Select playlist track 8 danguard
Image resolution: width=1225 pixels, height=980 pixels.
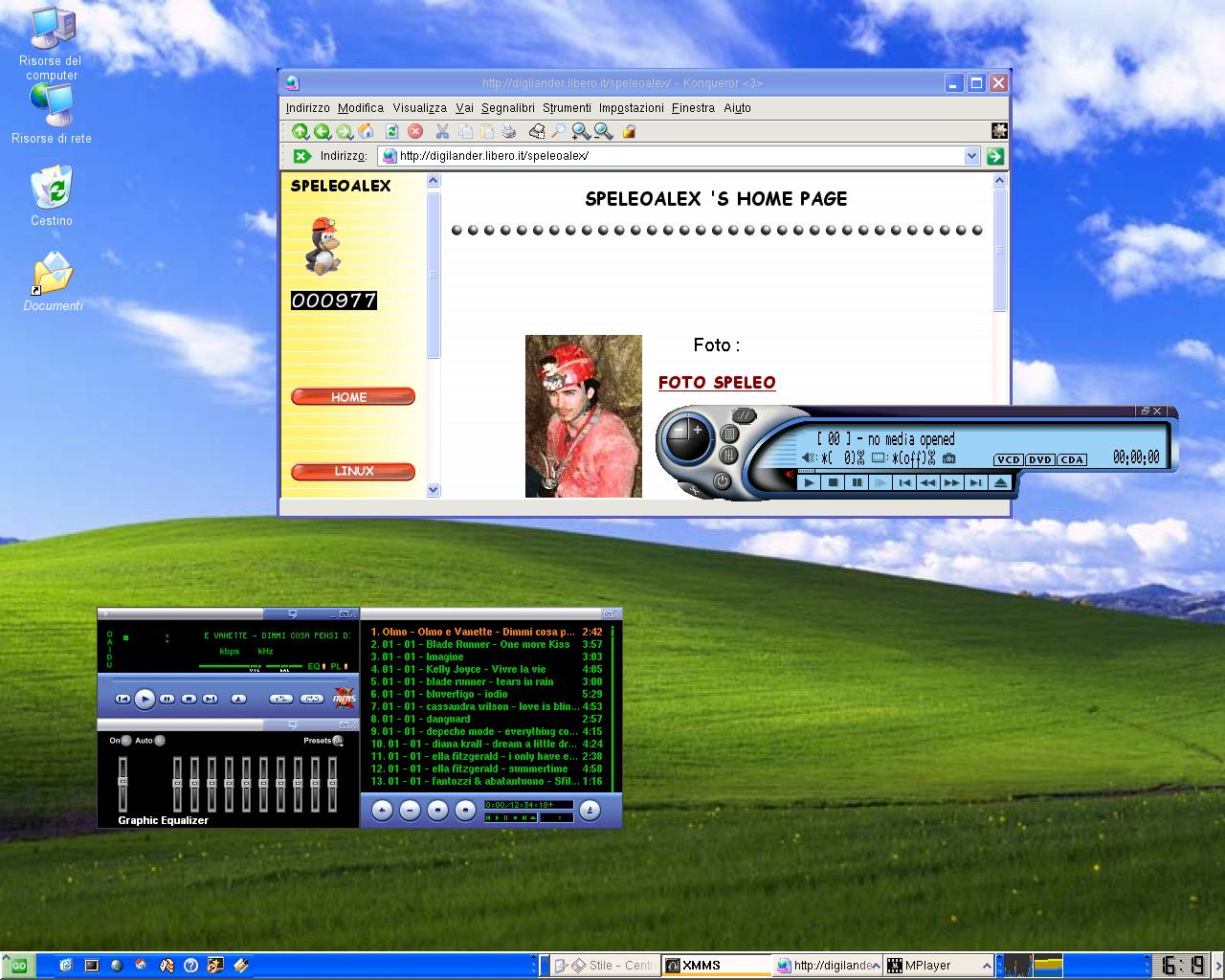click(486, 719)
